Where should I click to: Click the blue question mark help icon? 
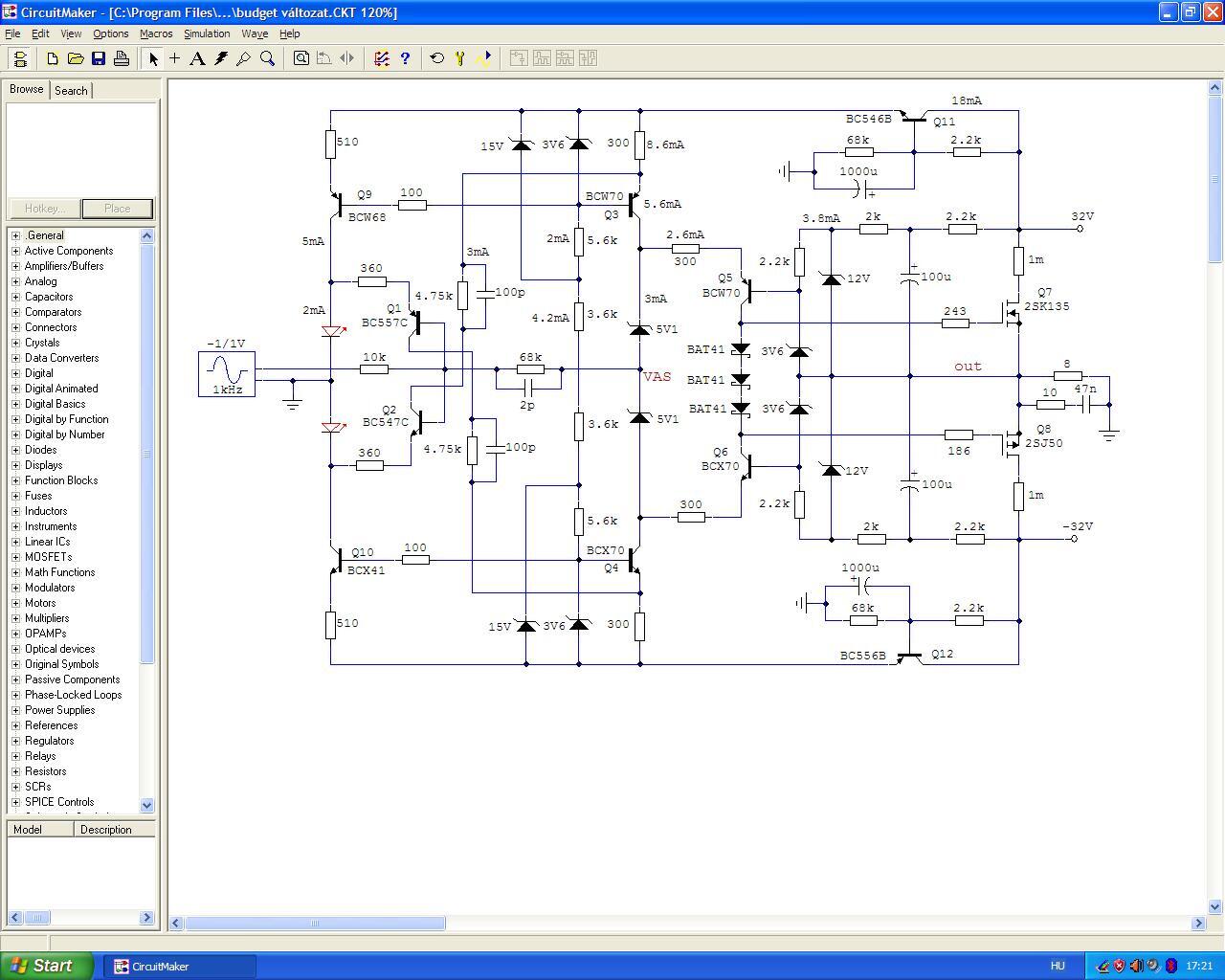405,58
